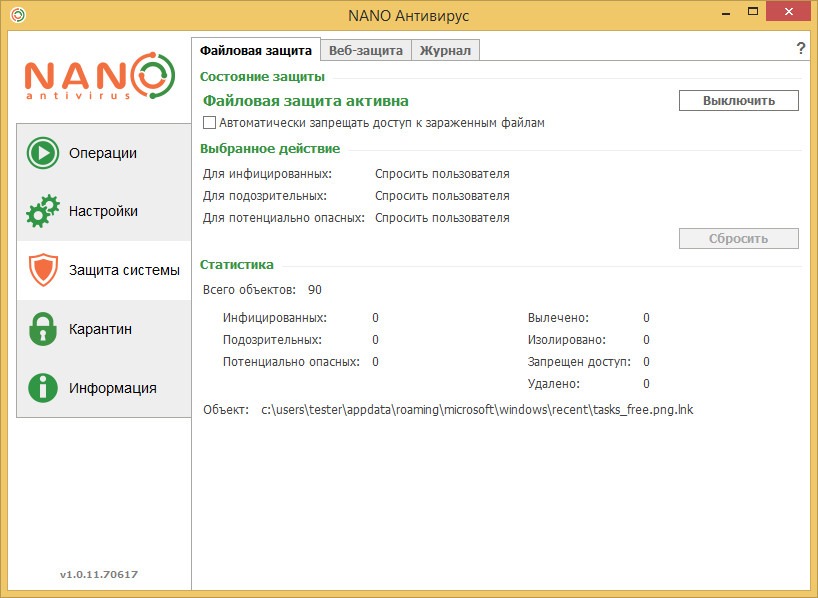Image resolution: width=818 pixels, height=598 pixels.
Task: Click the Выключить button
Action: 739,101
